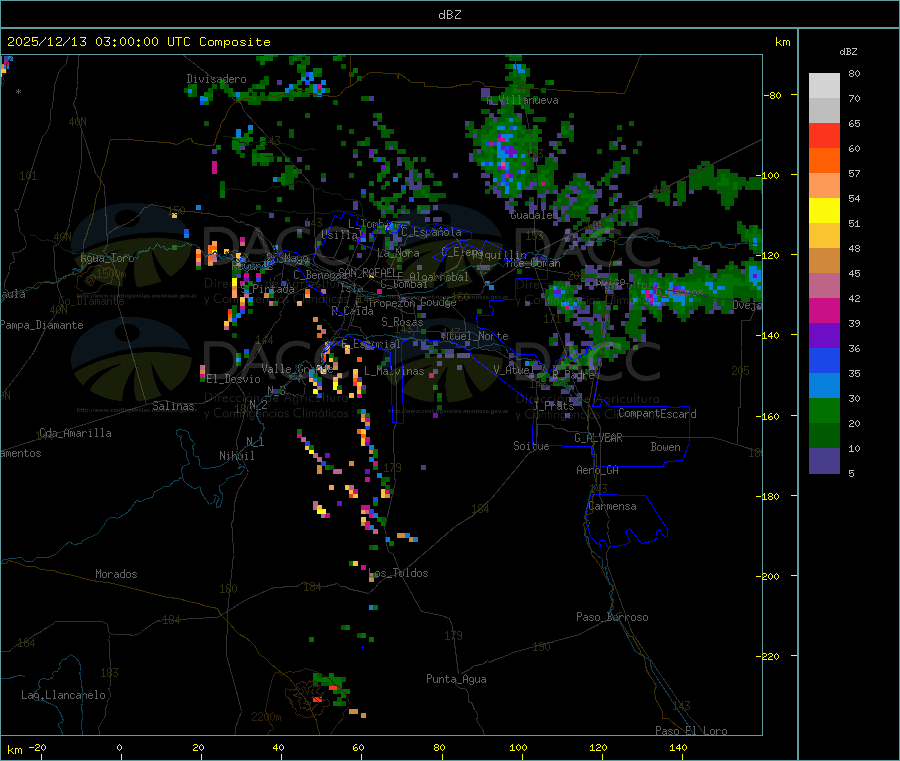The image size is (900, 761).
Task: Click the bright green 20-30 dBZ legend swatch
Action: coord(824,410)
